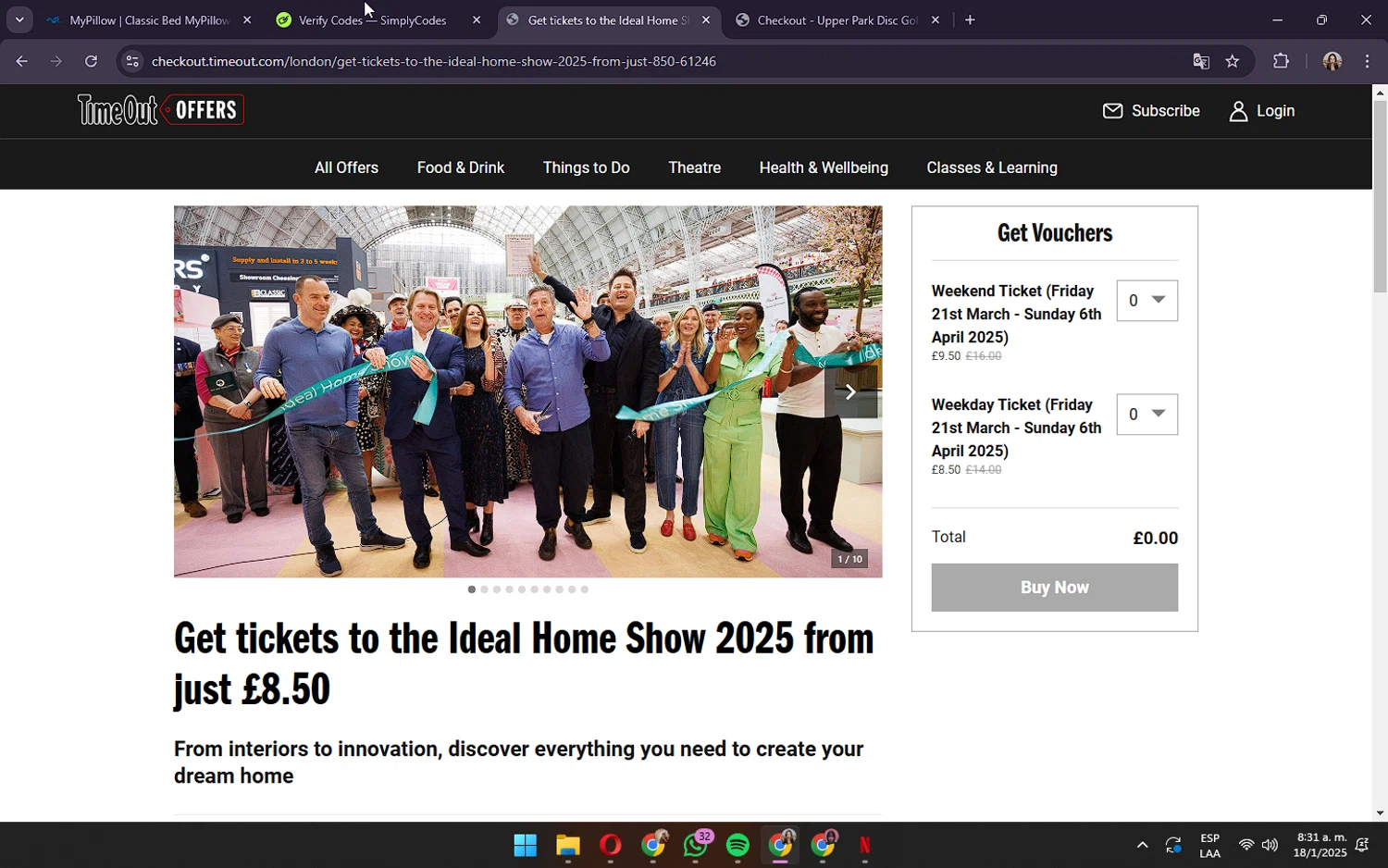Open Food & Drink category
This screenshot has height=868, width=1388.
click(x=461, y=167)
